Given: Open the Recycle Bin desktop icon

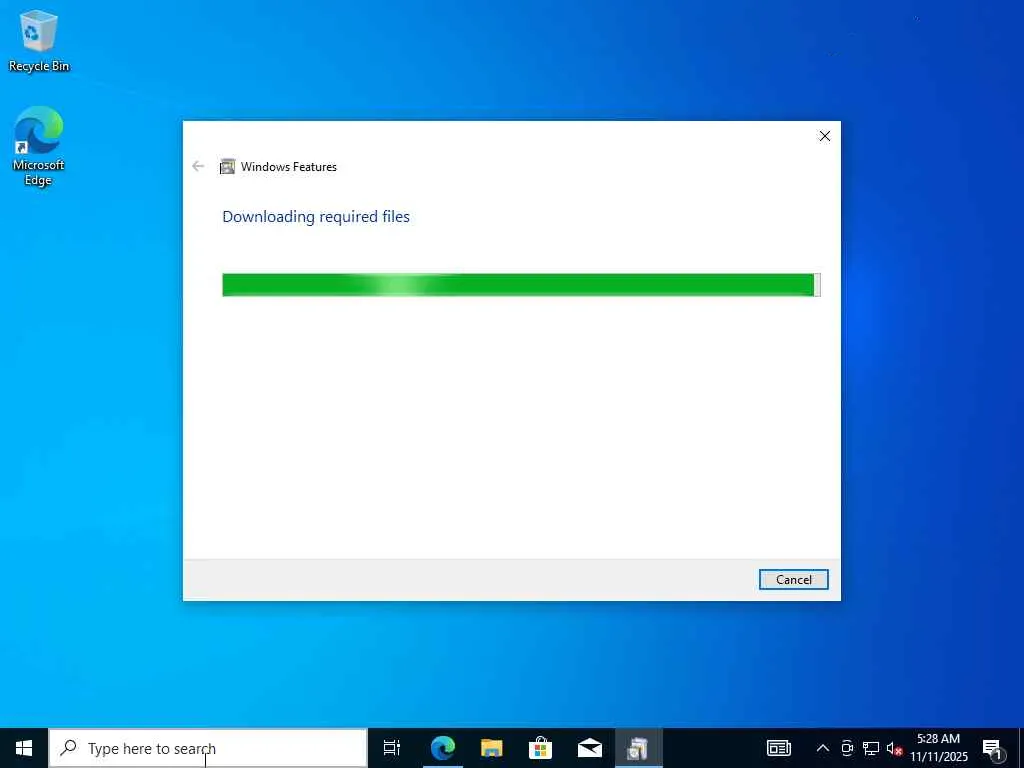Looking at the screenshot, I should [x=39, y=41].
